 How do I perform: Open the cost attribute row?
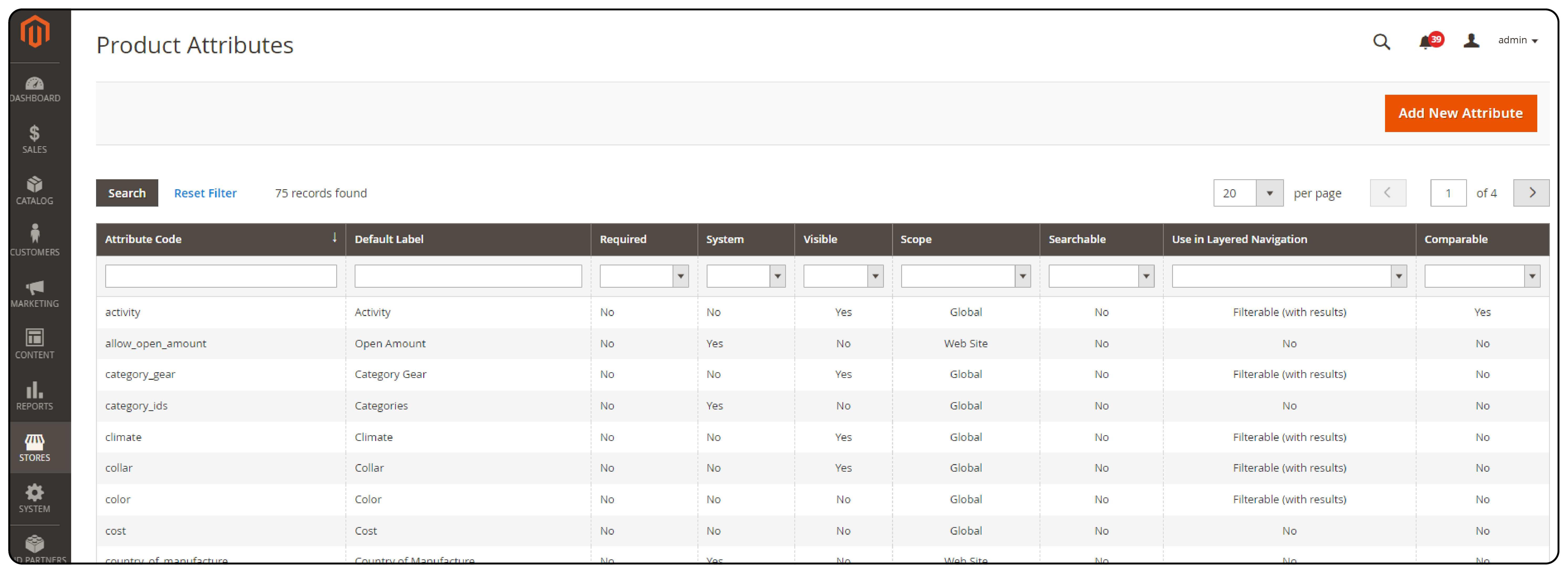pyautogui.click(x=822, y=531)
